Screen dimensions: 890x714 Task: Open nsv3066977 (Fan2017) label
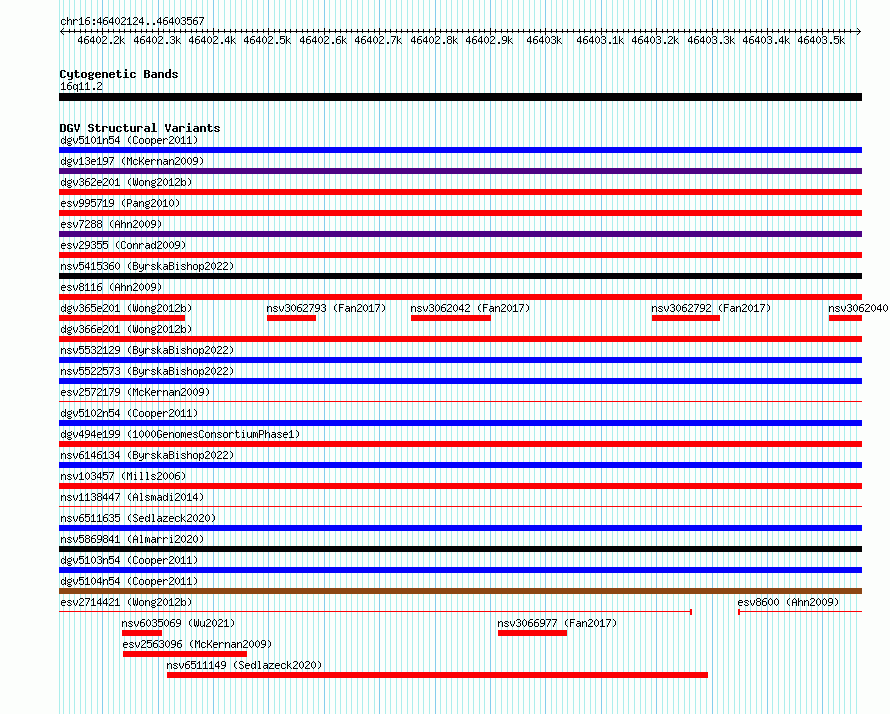click(557, 623)
